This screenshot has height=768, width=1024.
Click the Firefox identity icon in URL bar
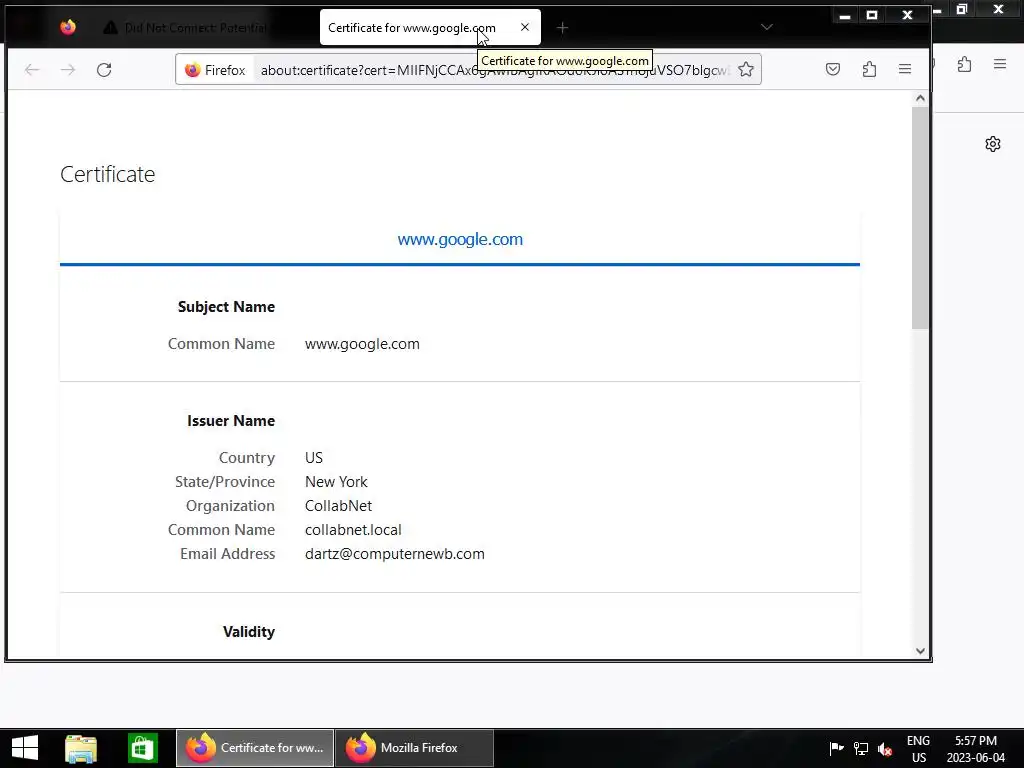[215, 70]
